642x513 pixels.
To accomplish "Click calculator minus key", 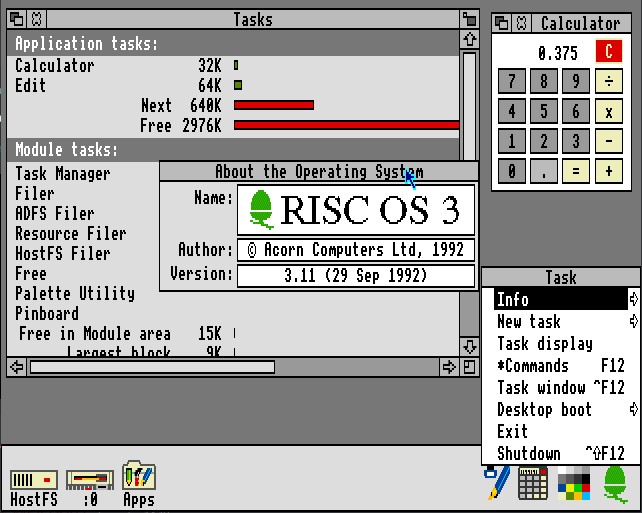I will click(609, 141).
